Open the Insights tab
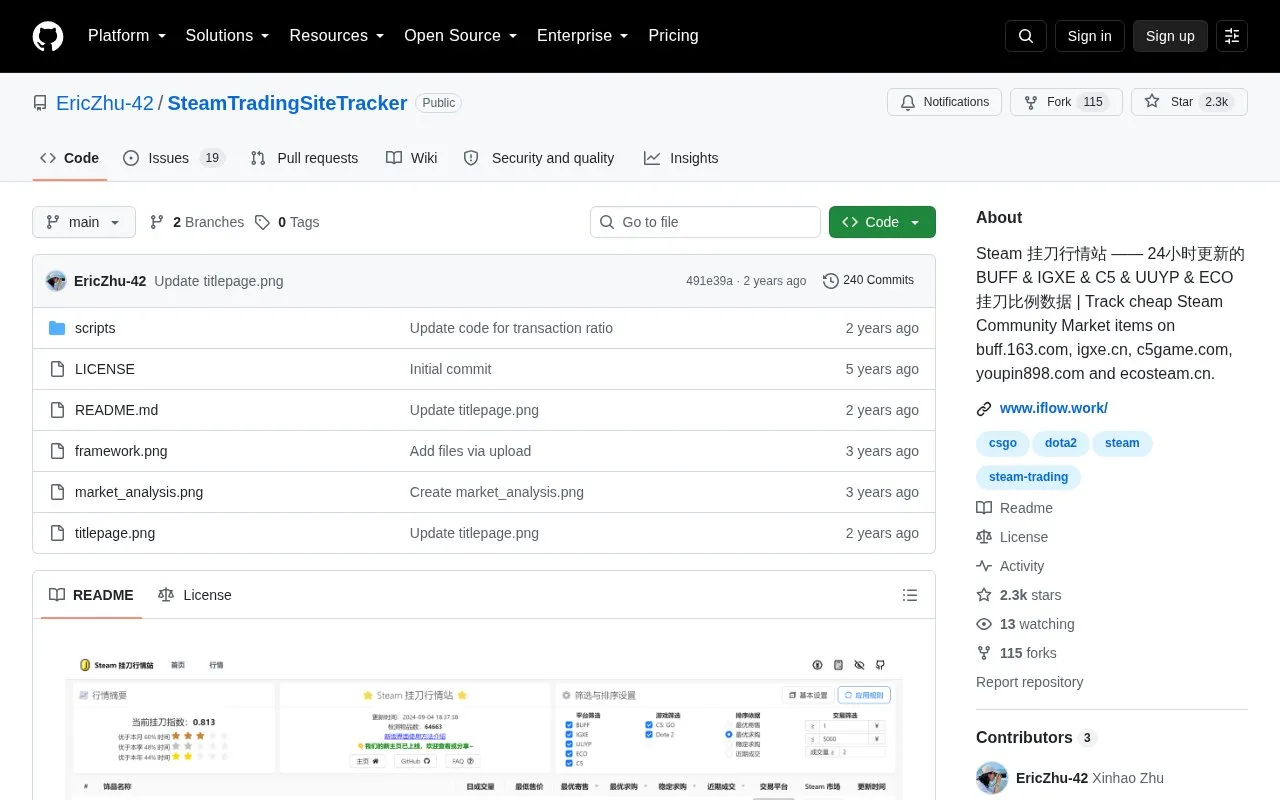This screenshot has width=1280, height=800. [681, 158]
